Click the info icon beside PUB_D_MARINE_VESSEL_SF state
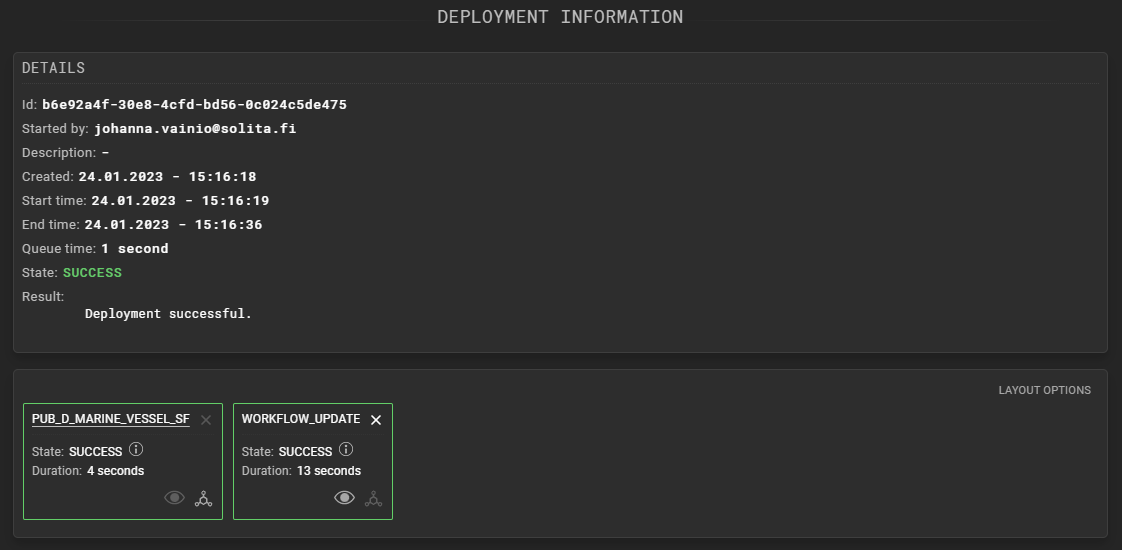Screen dimensions: 1122x550 136,450
